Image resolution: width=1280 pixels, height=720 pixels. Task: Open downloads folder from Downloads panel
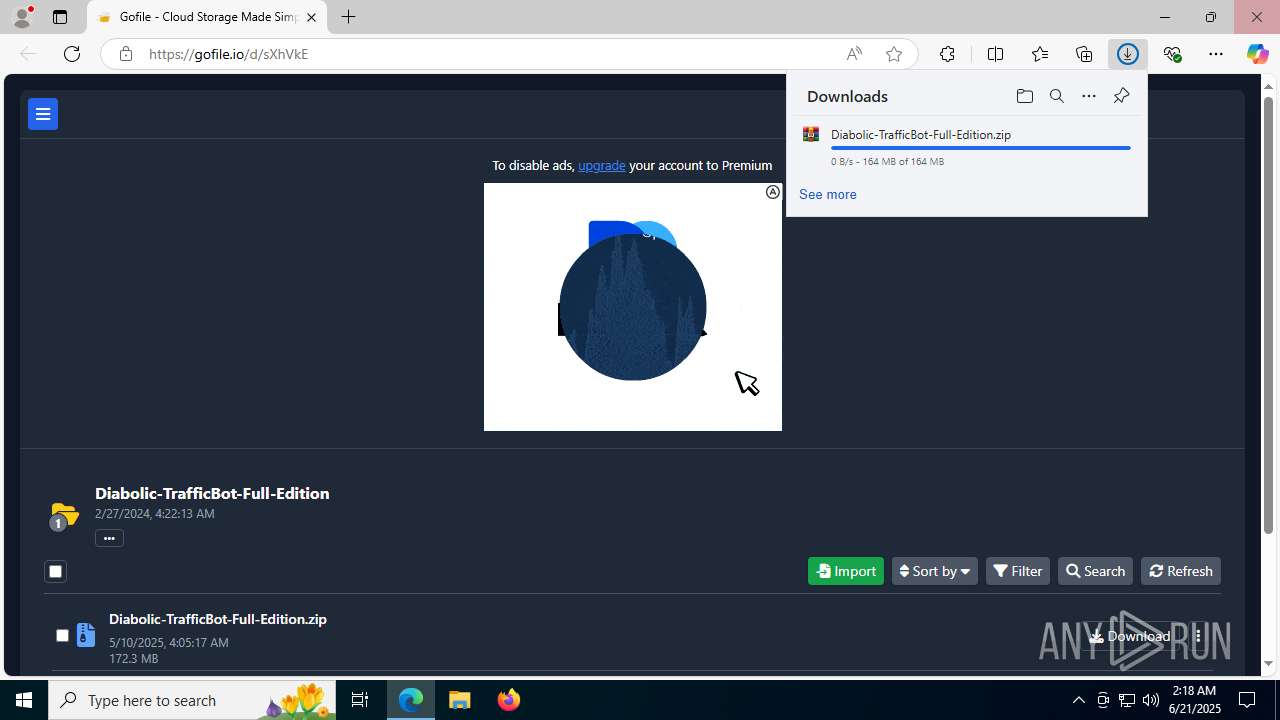point(1024,96)
